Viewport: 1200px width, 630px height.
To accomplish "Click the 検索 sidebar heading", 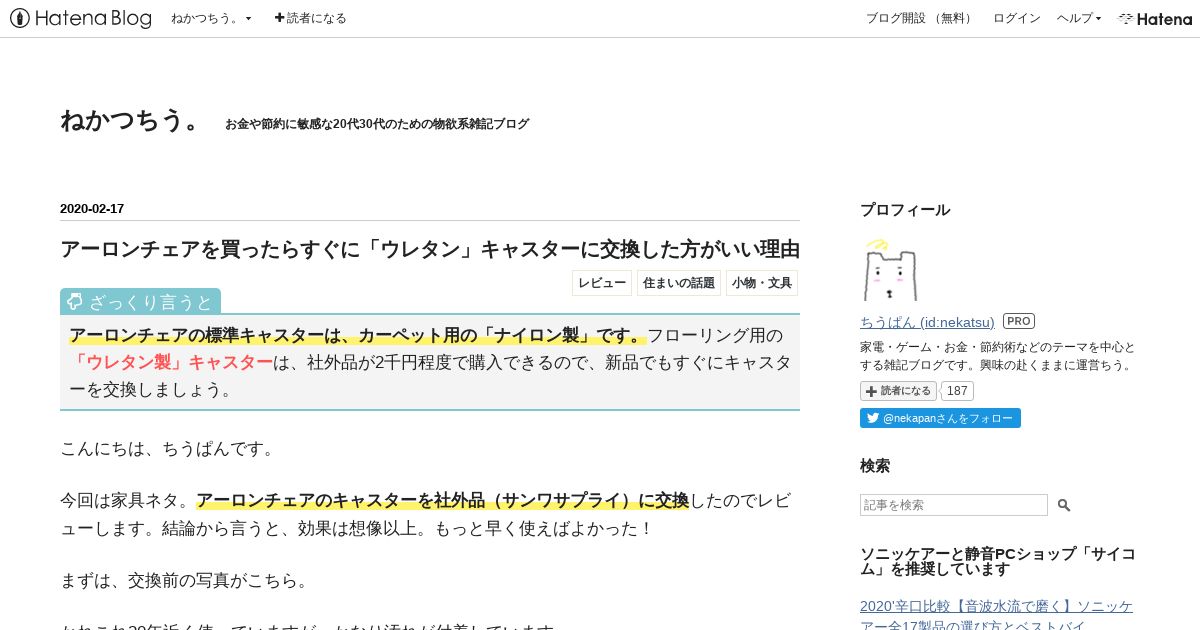I will click(875, 466).
